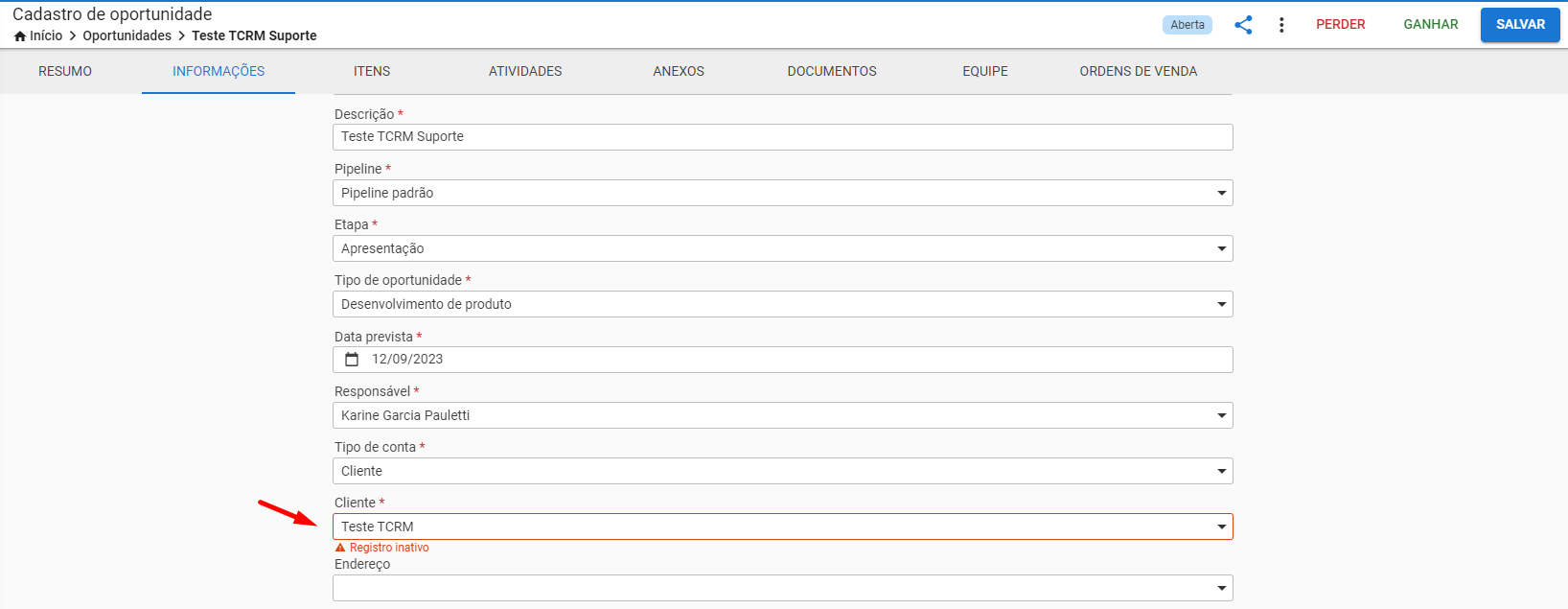Click the Descrição text field
Screen dimensions: 1568x609
point(782,137)
